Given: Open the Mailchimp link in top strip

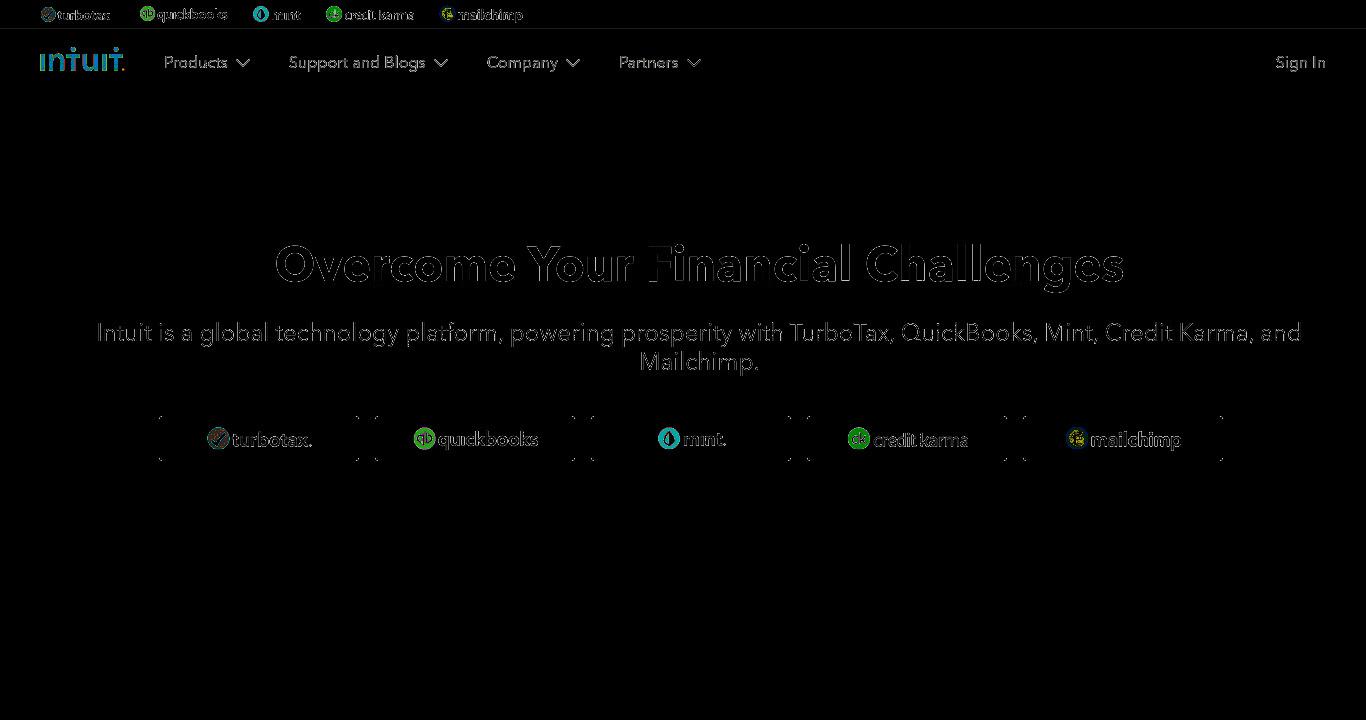Looking at the screenshot, I should [x=482, y=14].
